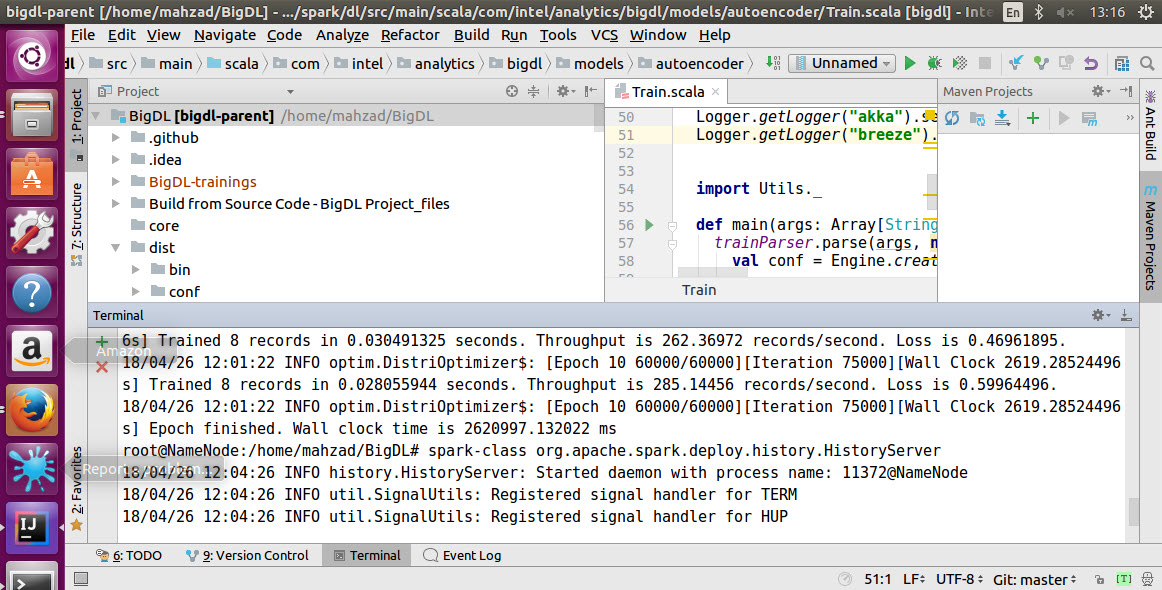Open the Project Structure dialog icon

point(1122,63)
